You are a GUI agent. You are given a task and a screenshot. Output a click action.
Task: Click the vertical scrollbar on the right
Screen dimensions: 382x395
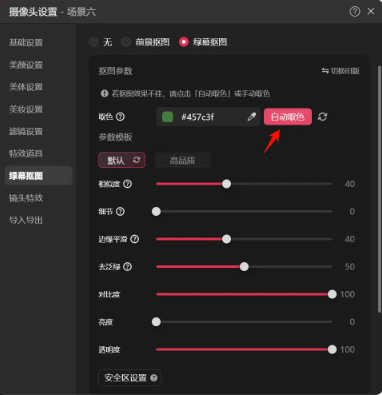tap(379, 189)
